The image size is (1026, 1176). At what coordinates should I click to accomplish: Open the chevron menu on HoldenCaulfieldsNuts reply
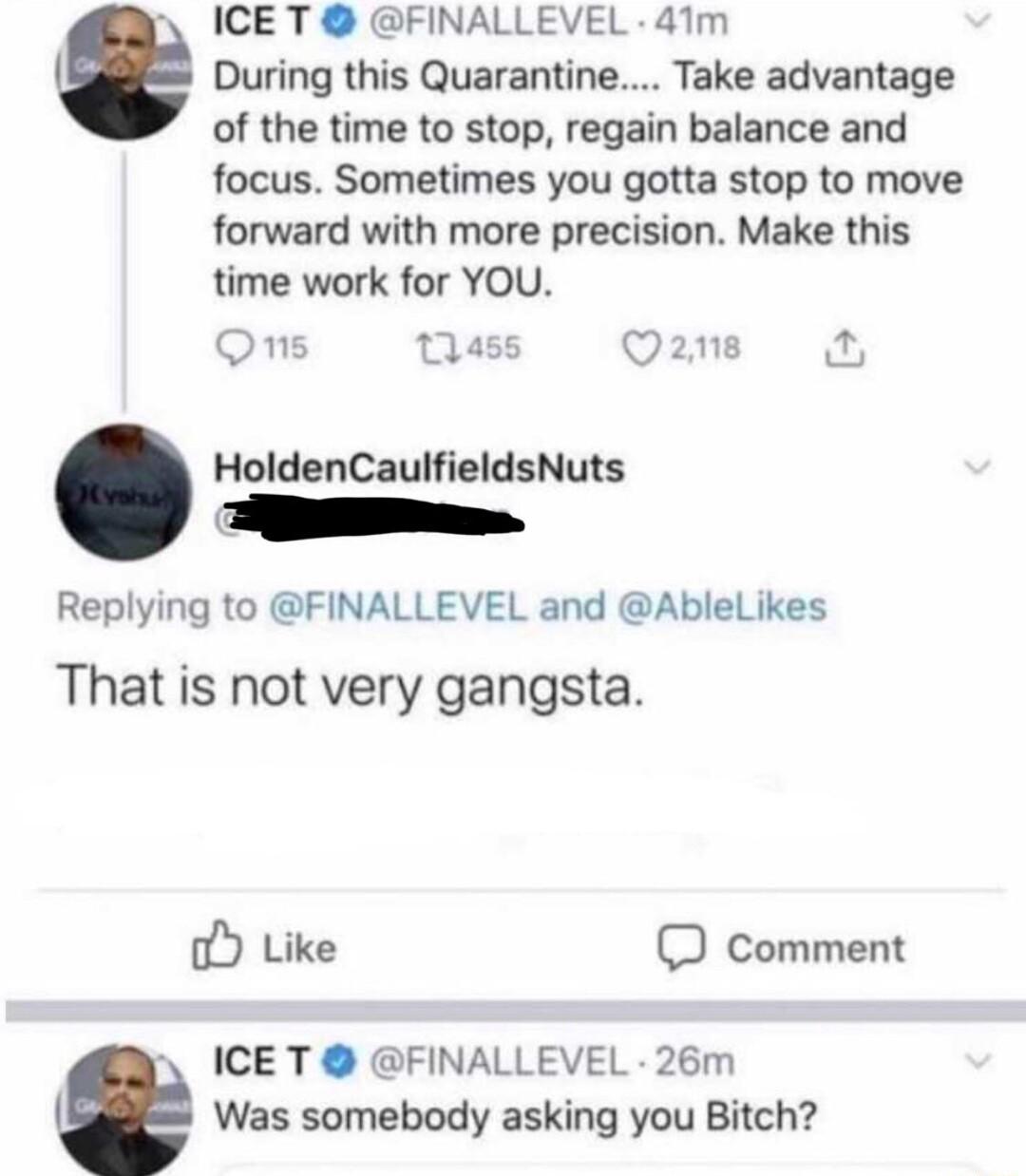coord(977,465)
